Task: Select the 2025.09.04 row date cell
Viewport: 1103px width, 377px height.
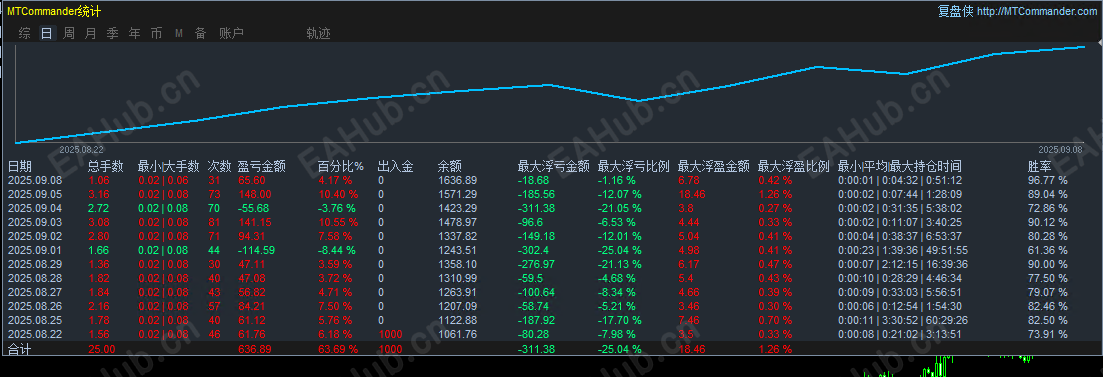Action: click(35, 208)
